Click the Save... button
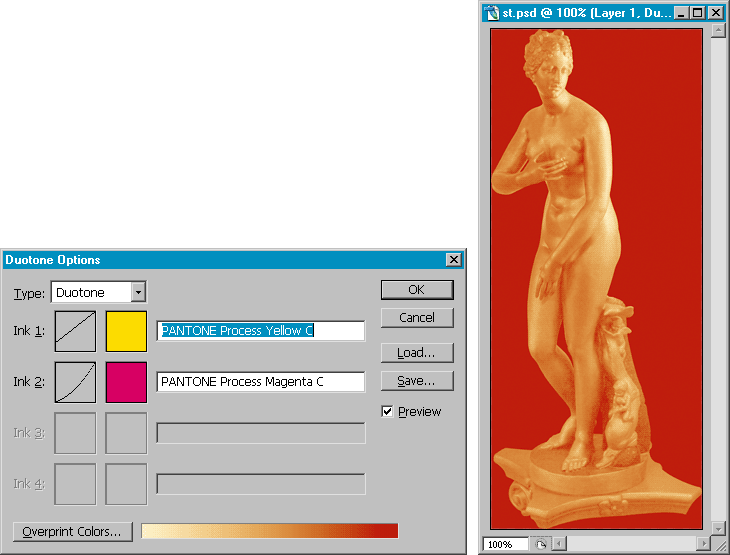Viewport: 730px width, 555px height. coord(417,381)
